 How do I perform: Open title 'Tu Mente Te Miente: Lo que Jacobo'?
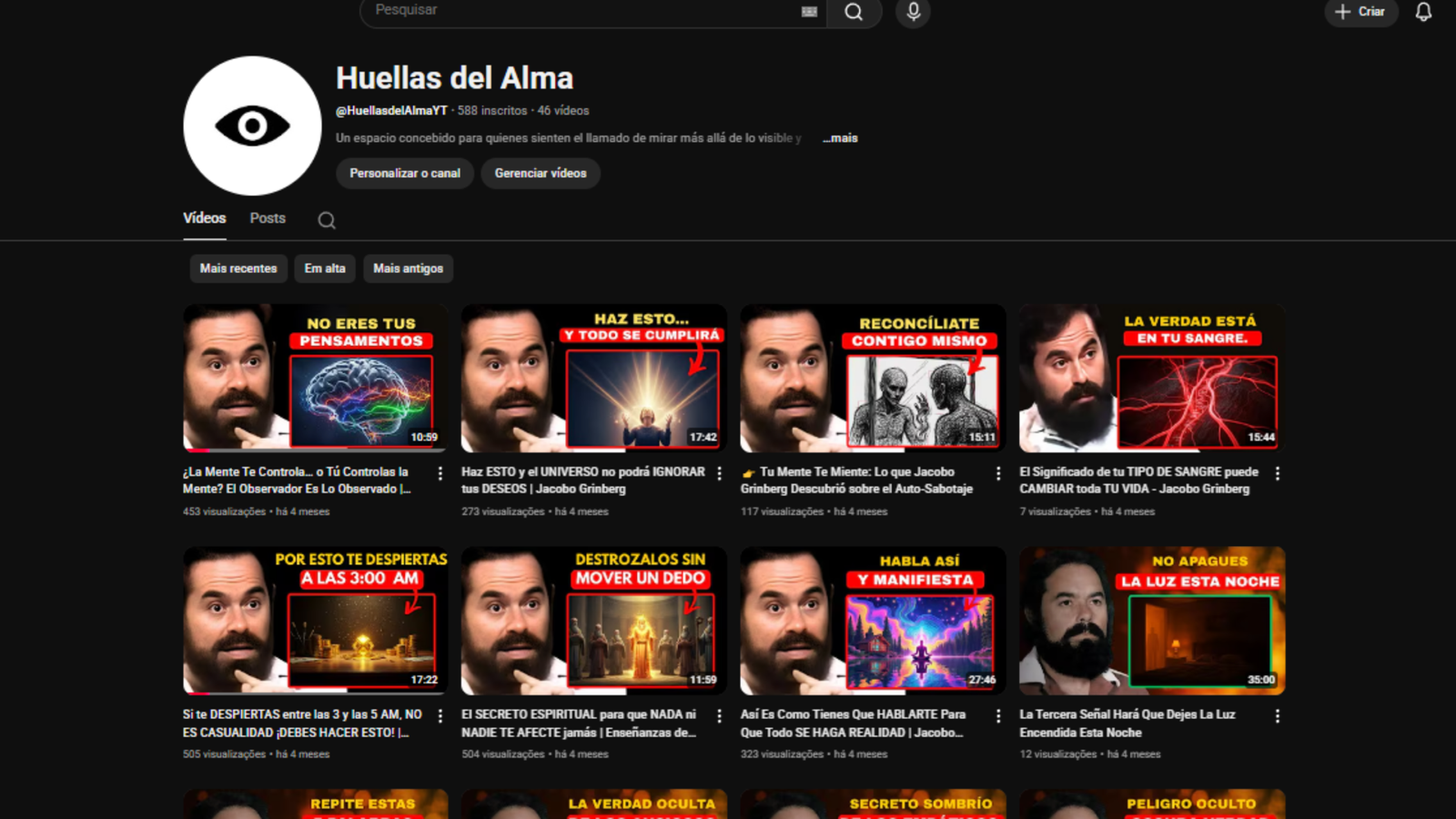click(857, 480)
